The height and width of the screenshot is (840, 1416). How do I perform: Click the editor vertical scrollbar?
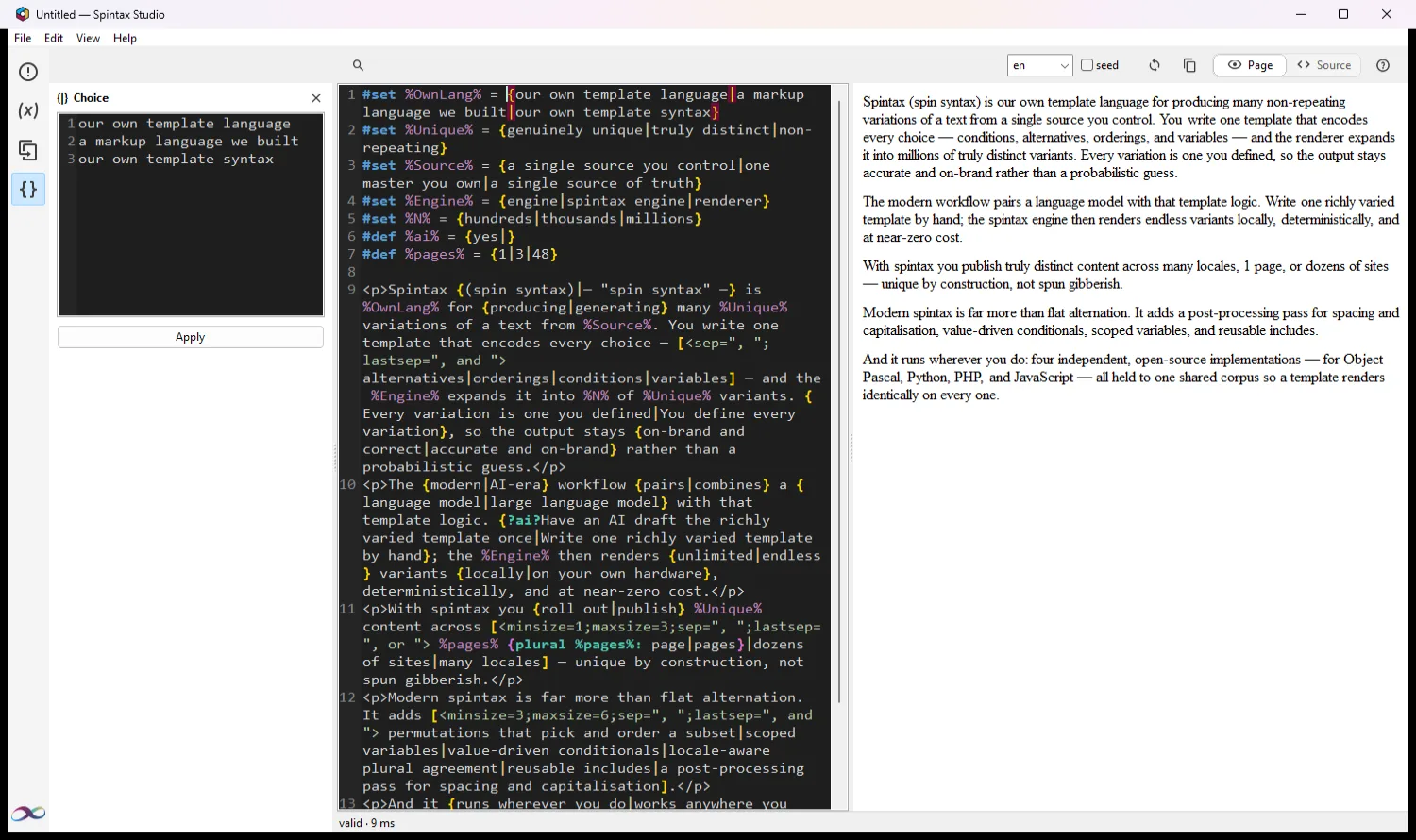[x=838, y=401]
